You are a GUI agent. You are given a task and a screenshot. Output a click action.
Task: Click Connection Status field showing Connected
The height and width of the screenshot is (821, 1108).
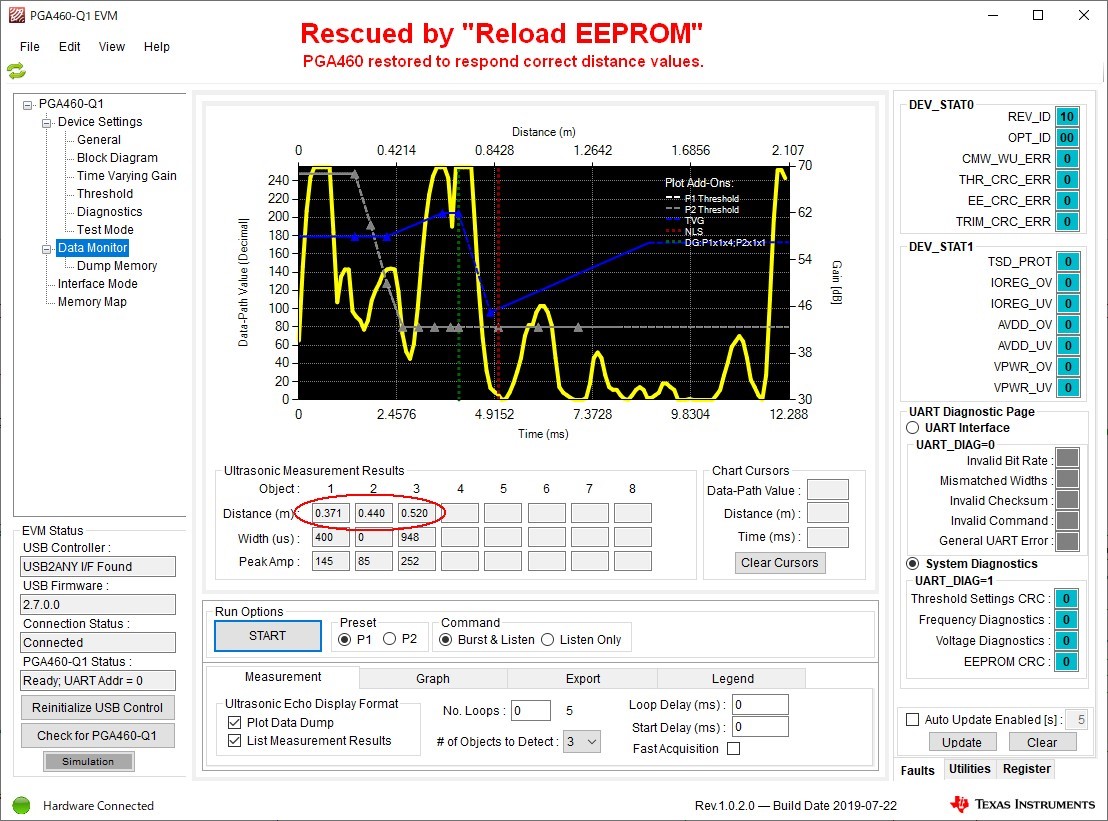pos(98,642)
